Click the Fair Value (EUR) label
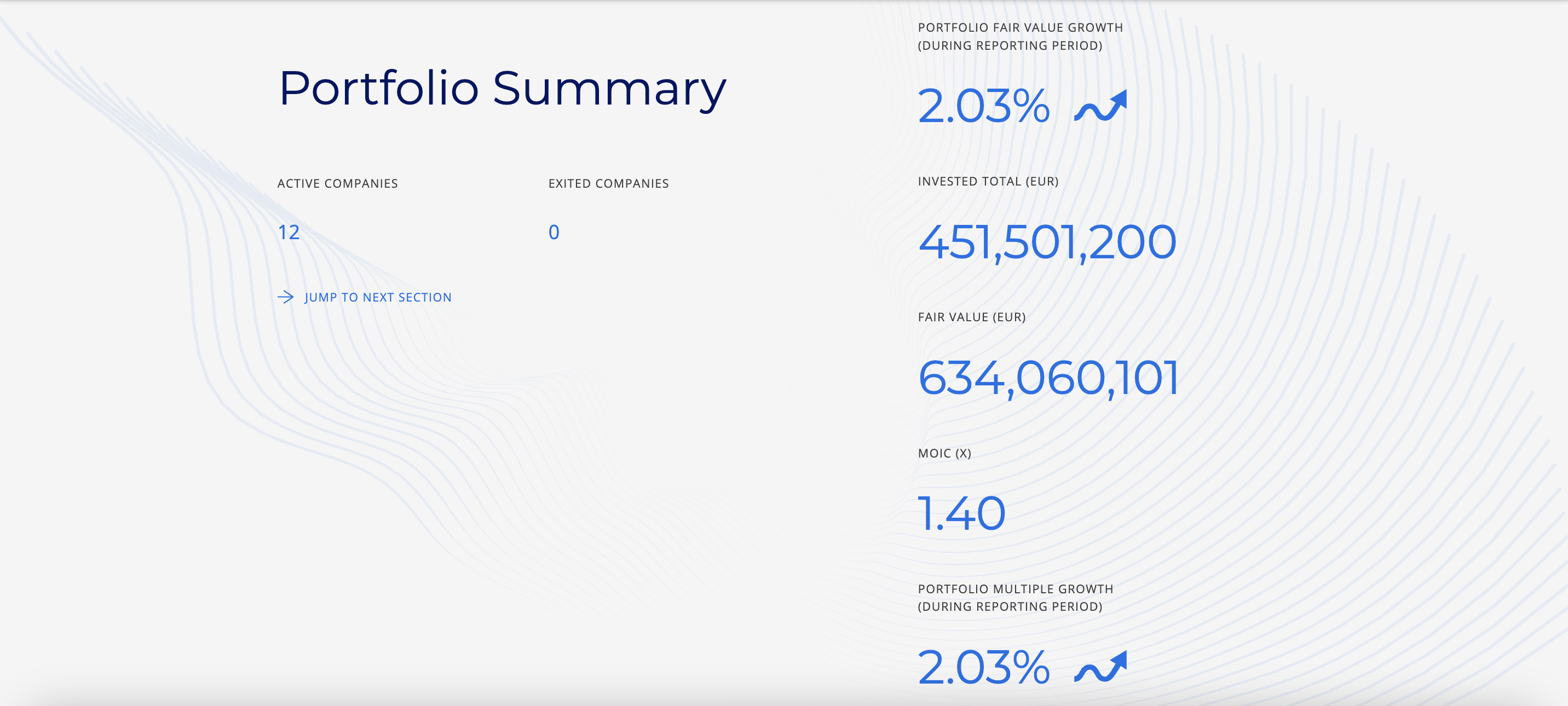The image size is (1568, 706). coord(971,317)
